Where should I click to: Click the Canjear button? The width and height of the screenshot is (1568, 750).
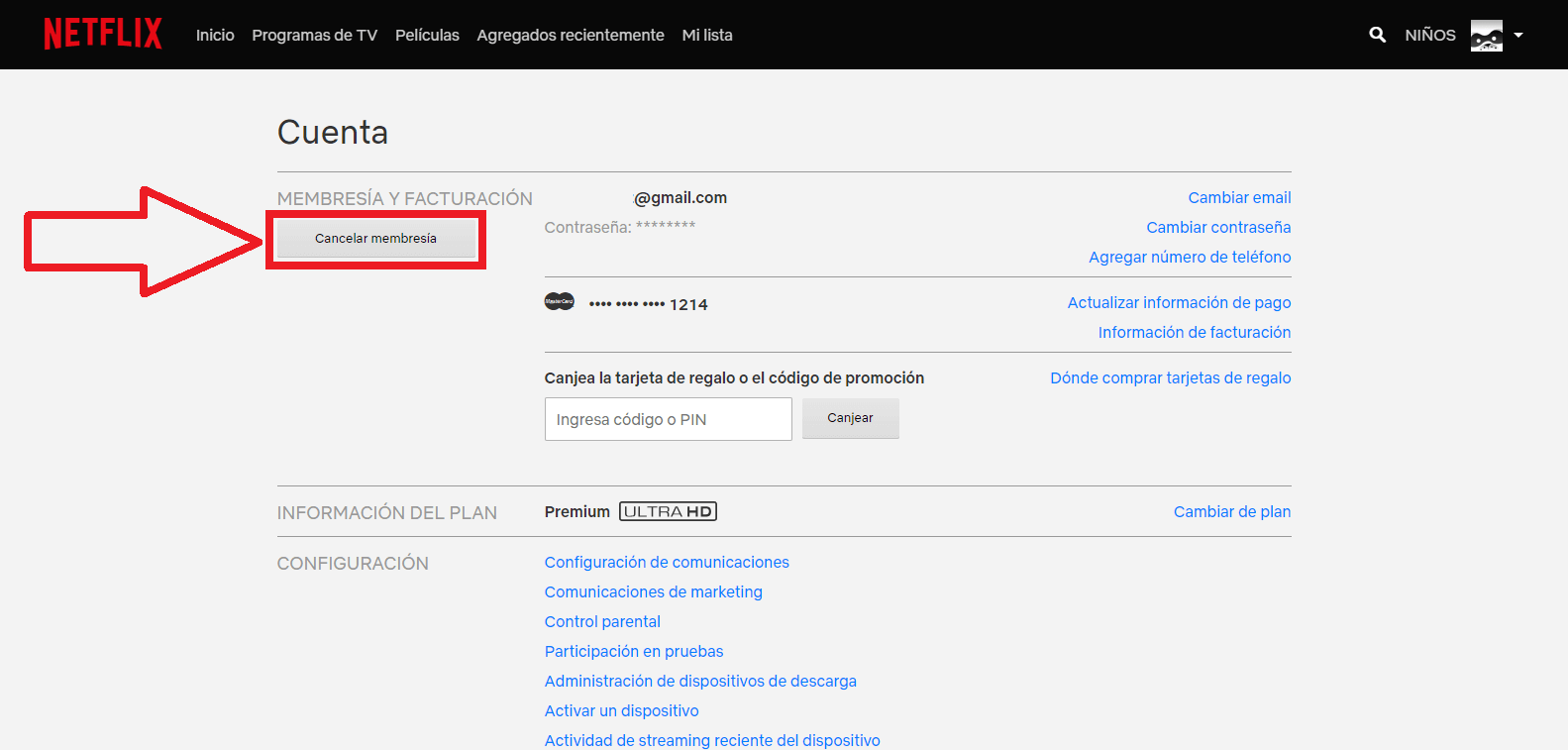coord(850,418)
